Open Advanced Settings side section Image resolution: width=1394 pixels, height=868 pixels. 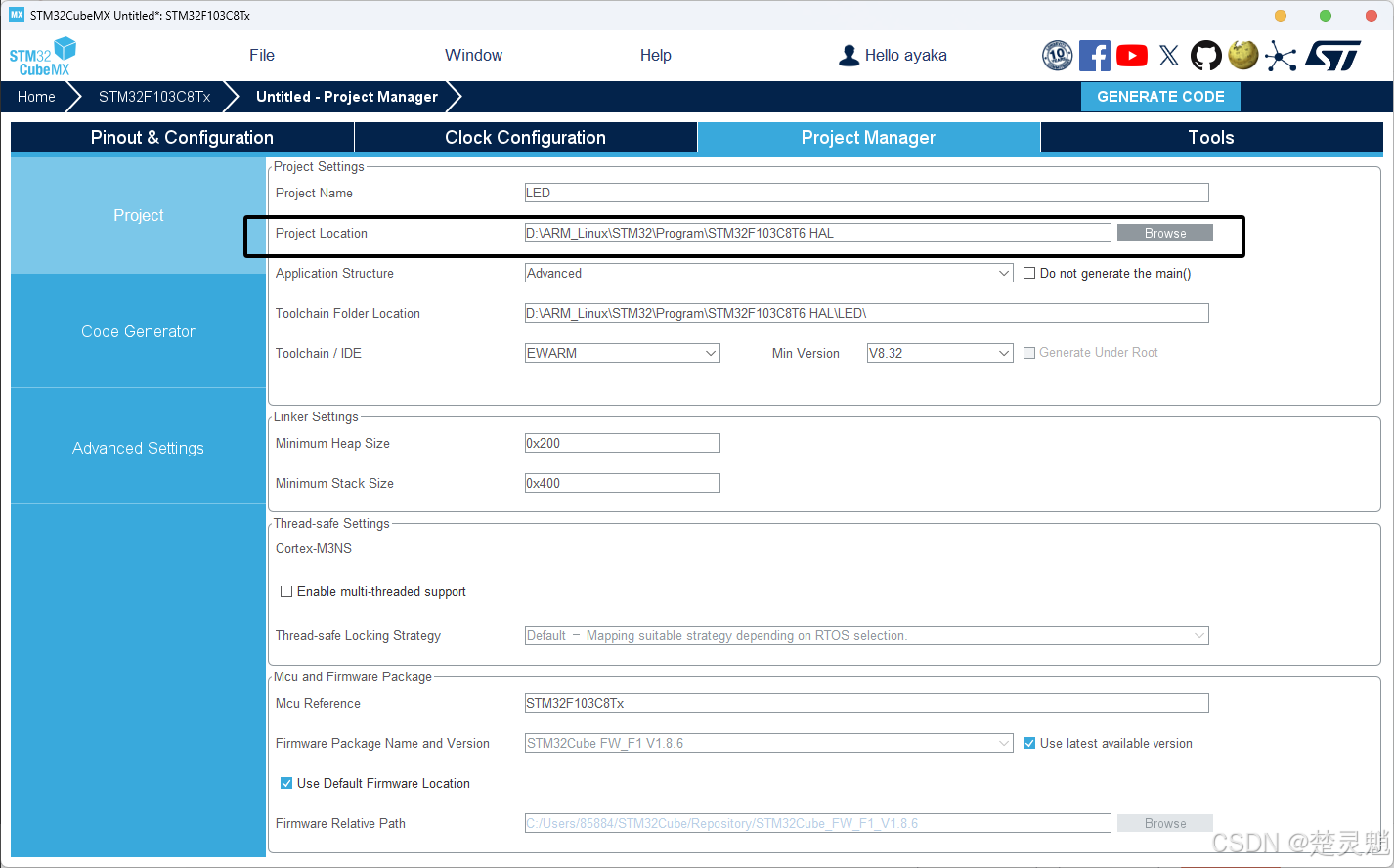click(x=139, y=448)
